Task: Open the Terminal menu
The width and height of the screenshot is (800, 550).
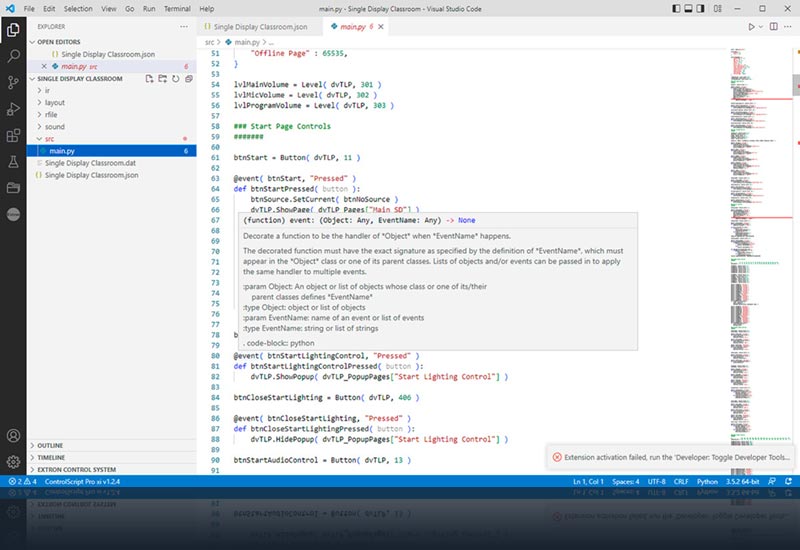Action: click(177, 8)
